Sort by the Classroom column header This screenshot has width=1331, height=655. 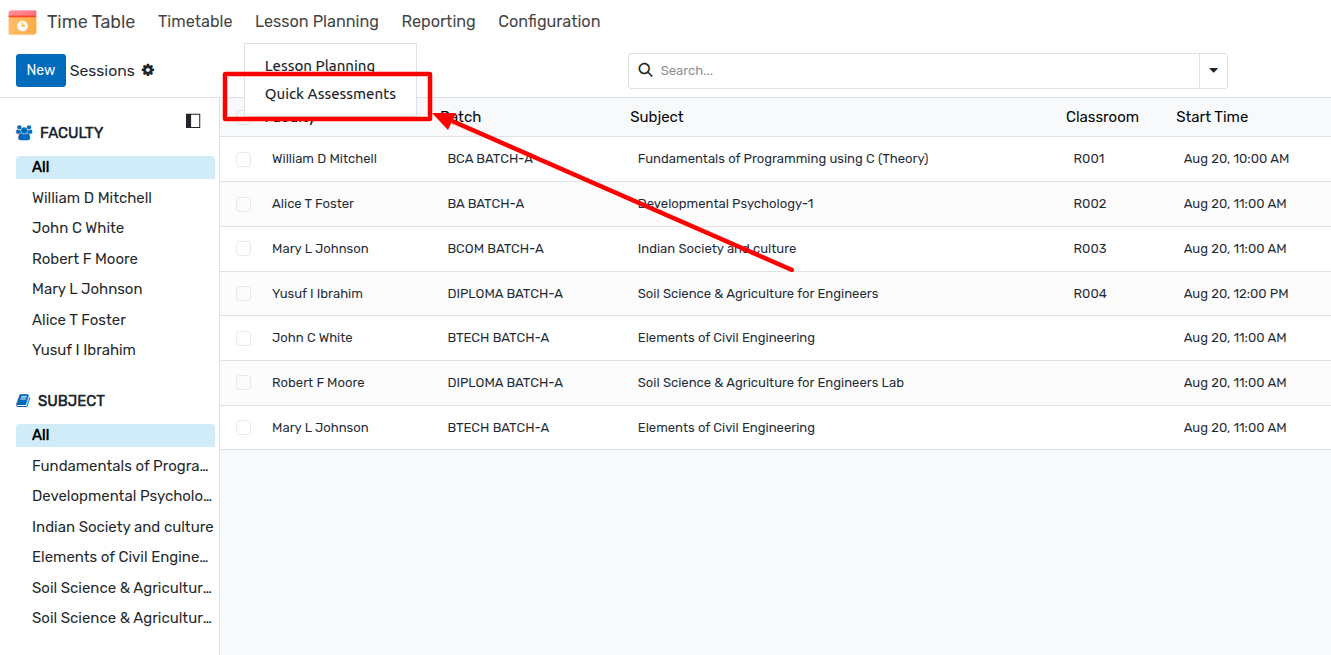coord(1102,117)
